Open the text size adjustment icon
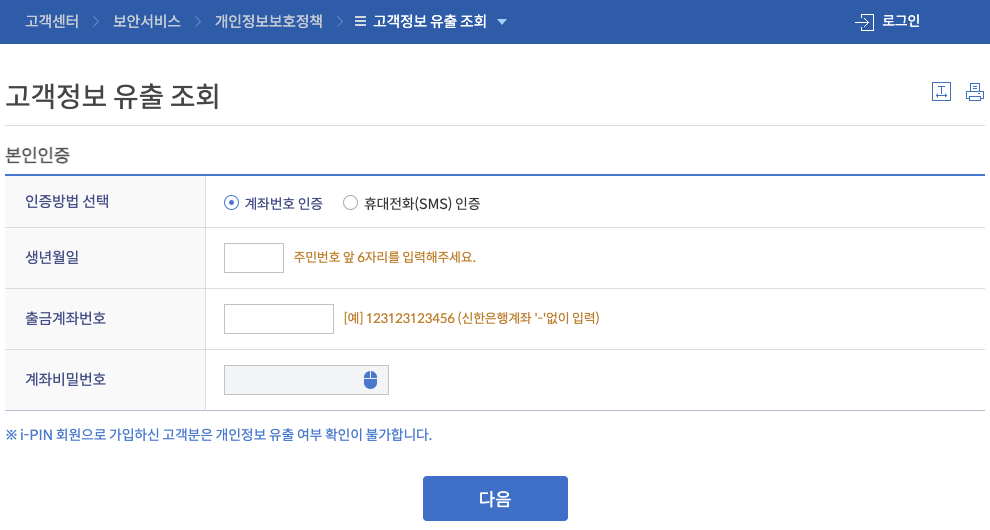This screenshot has height=530, width=990. tap(941, 92)
